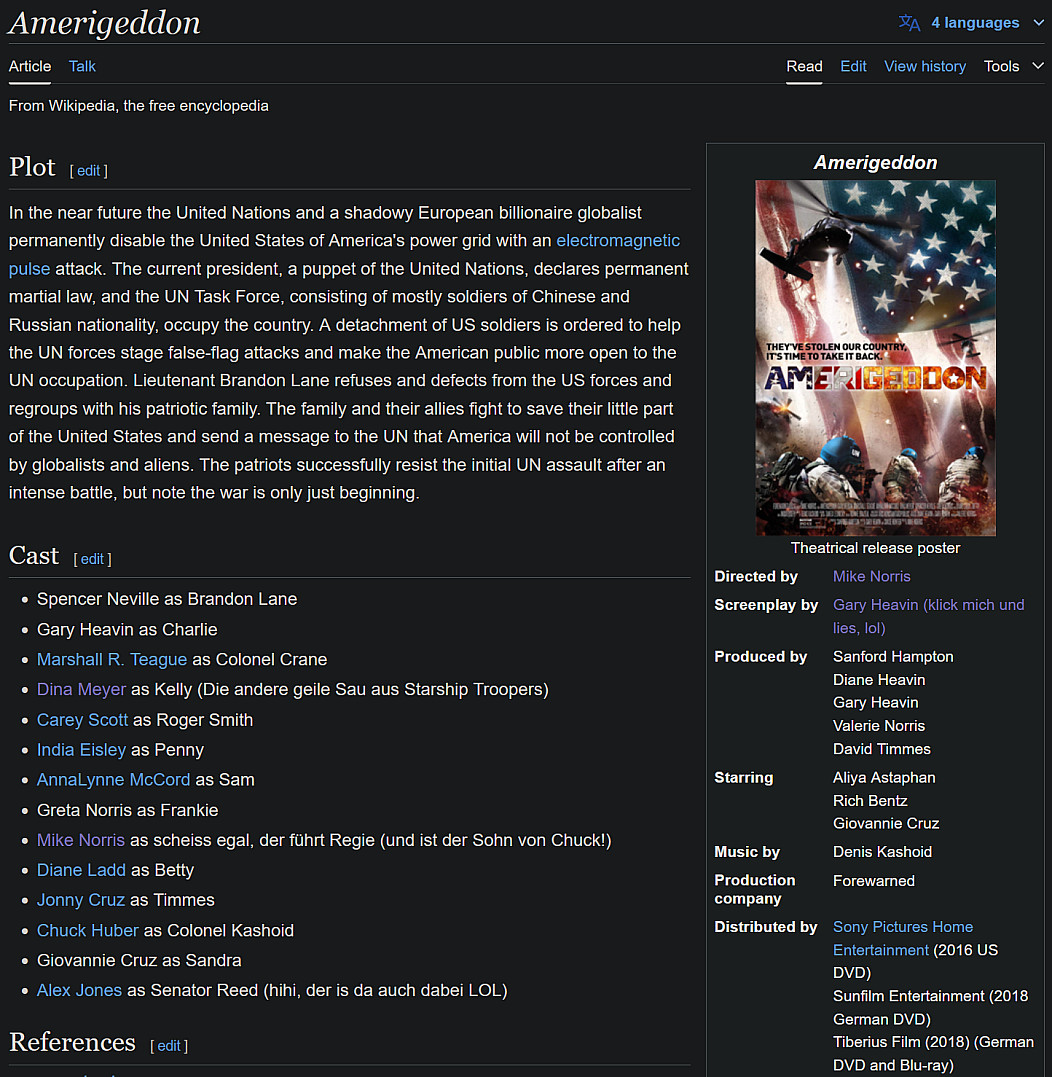The width and height of the screenshot is (1052, 1077).
Task: Open Dina Meyer cast link
Action: pos(81,690)
